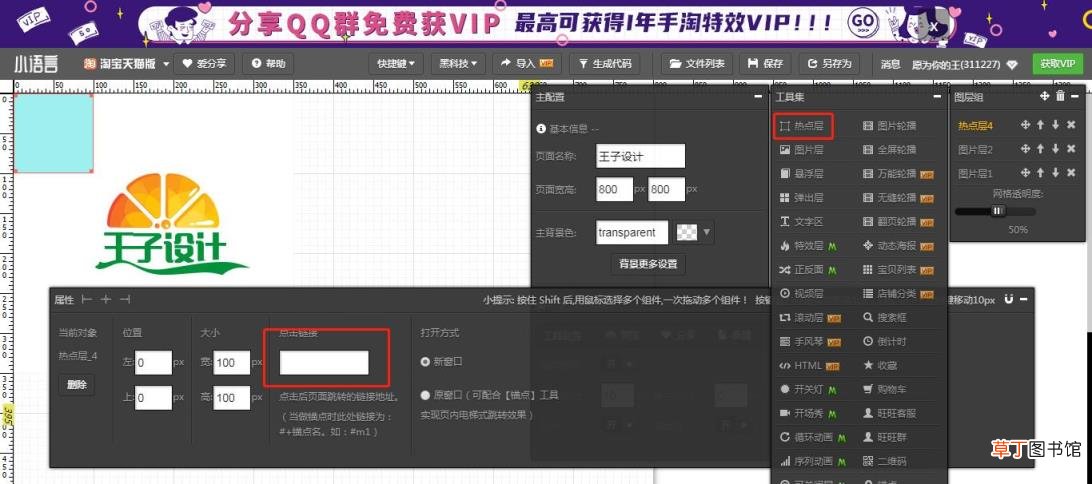This screenshot has width=1092, height=484.
Task: Move 图片层2 layer up
Action: coord(1040,149)
